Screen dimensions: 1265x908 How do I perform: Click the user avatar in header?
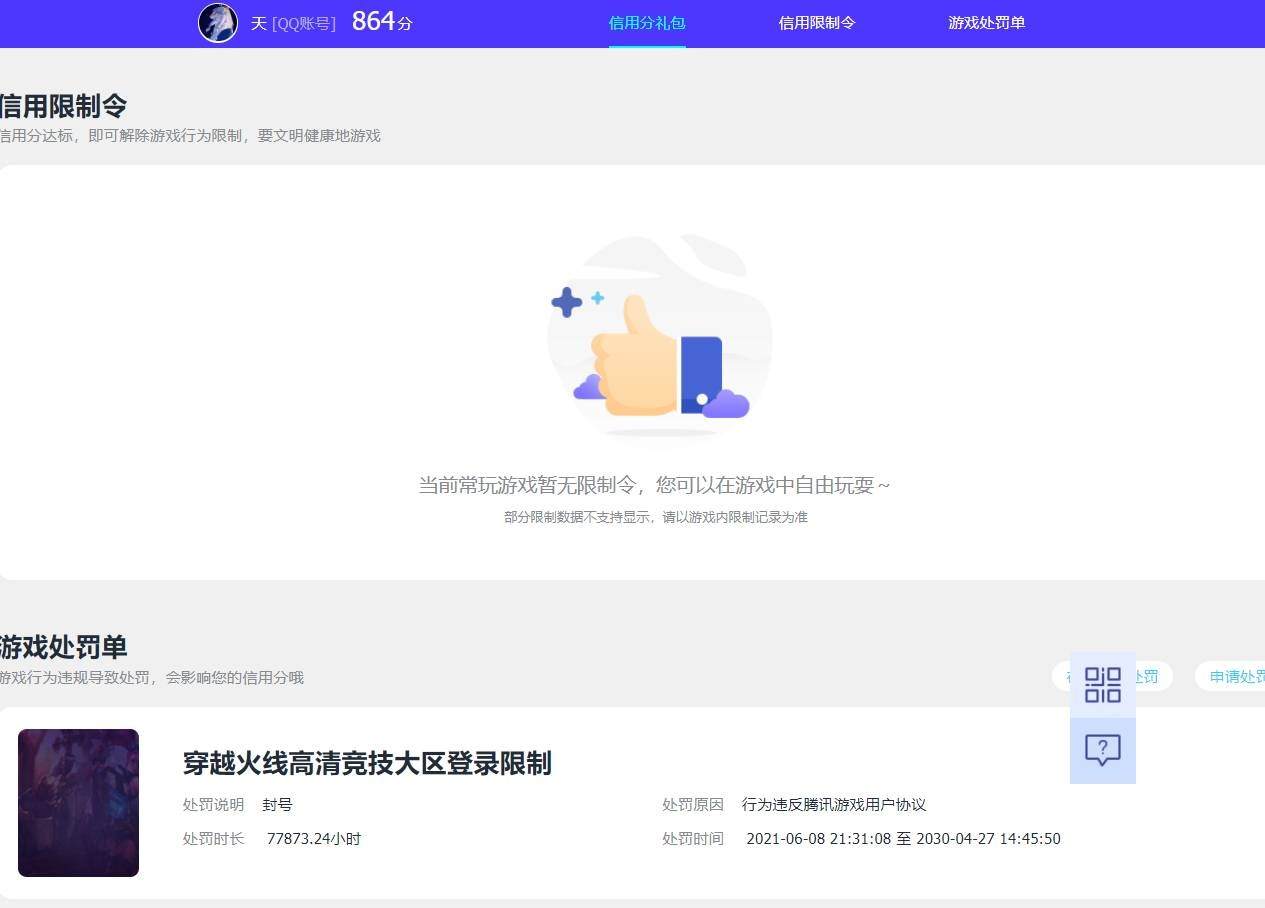(x=218, y=23)
